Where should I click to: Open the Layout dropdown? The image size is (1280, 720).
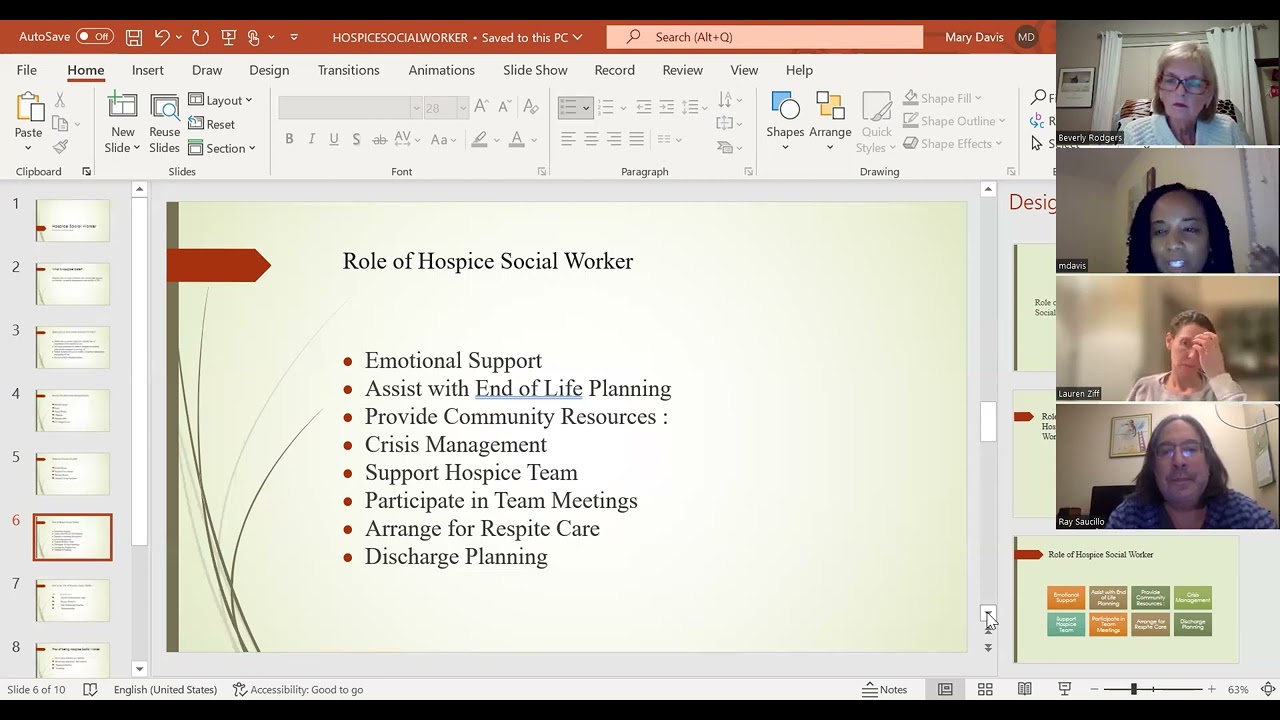pos(220,100)
